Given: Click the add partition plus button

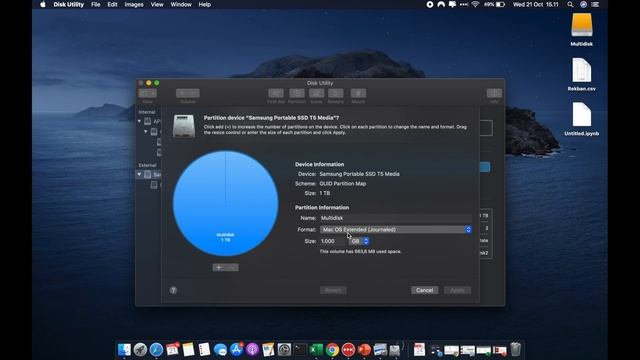Looking at the screenshot, I should pos(219,267).
